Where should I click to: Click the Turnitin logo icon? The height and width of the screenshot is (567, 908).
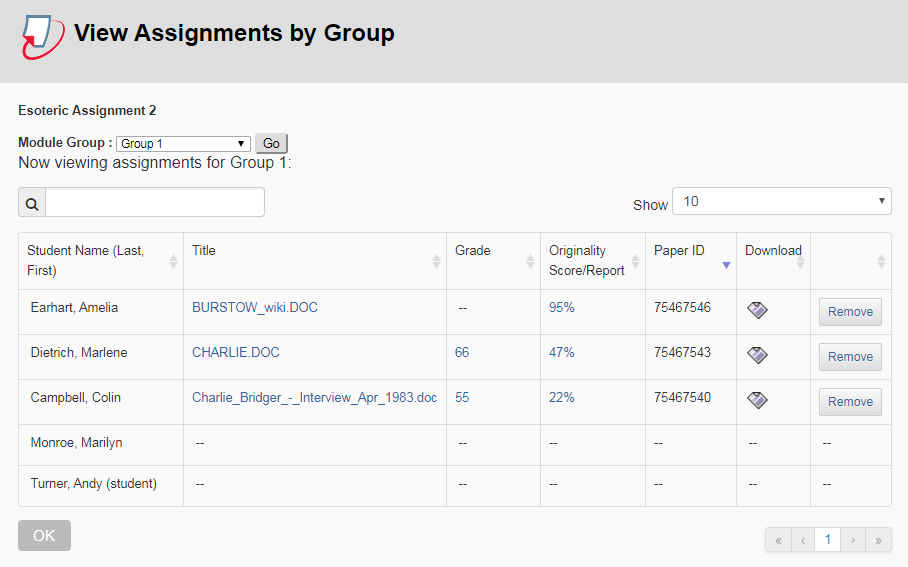43,37
